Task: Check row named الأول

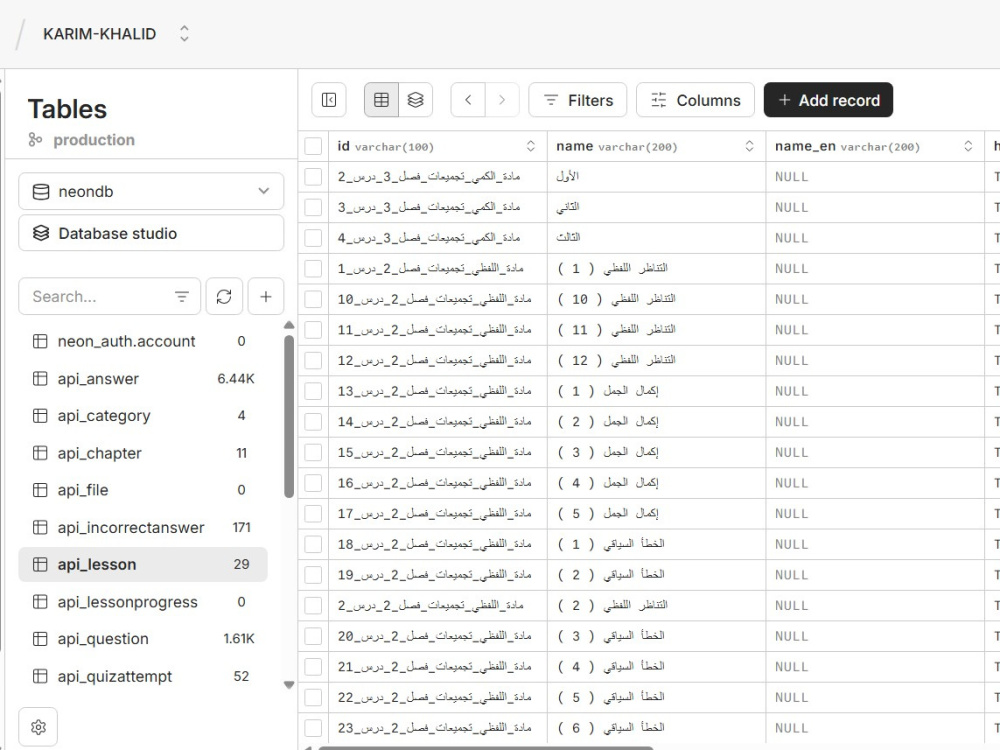Action: (313, 177)
